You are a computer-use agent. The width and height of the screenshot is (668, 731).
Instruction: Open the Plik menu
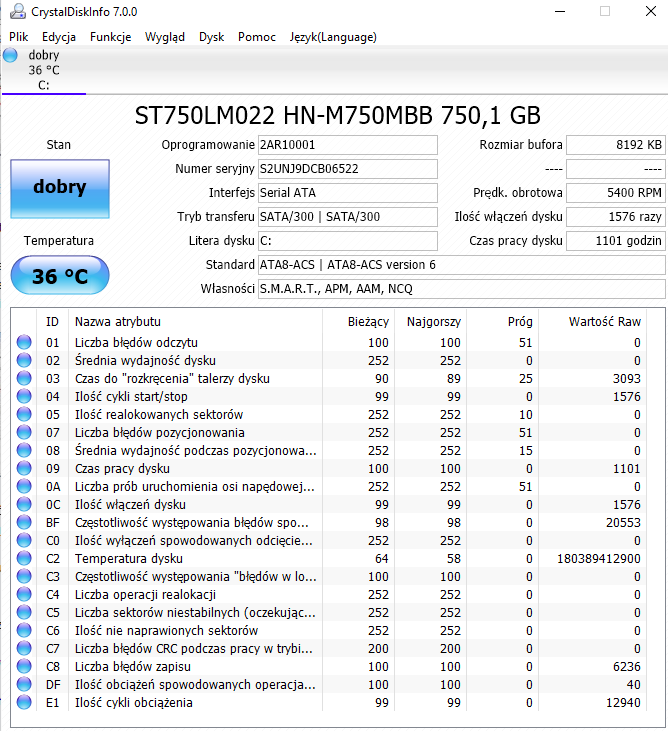[19, 37]
